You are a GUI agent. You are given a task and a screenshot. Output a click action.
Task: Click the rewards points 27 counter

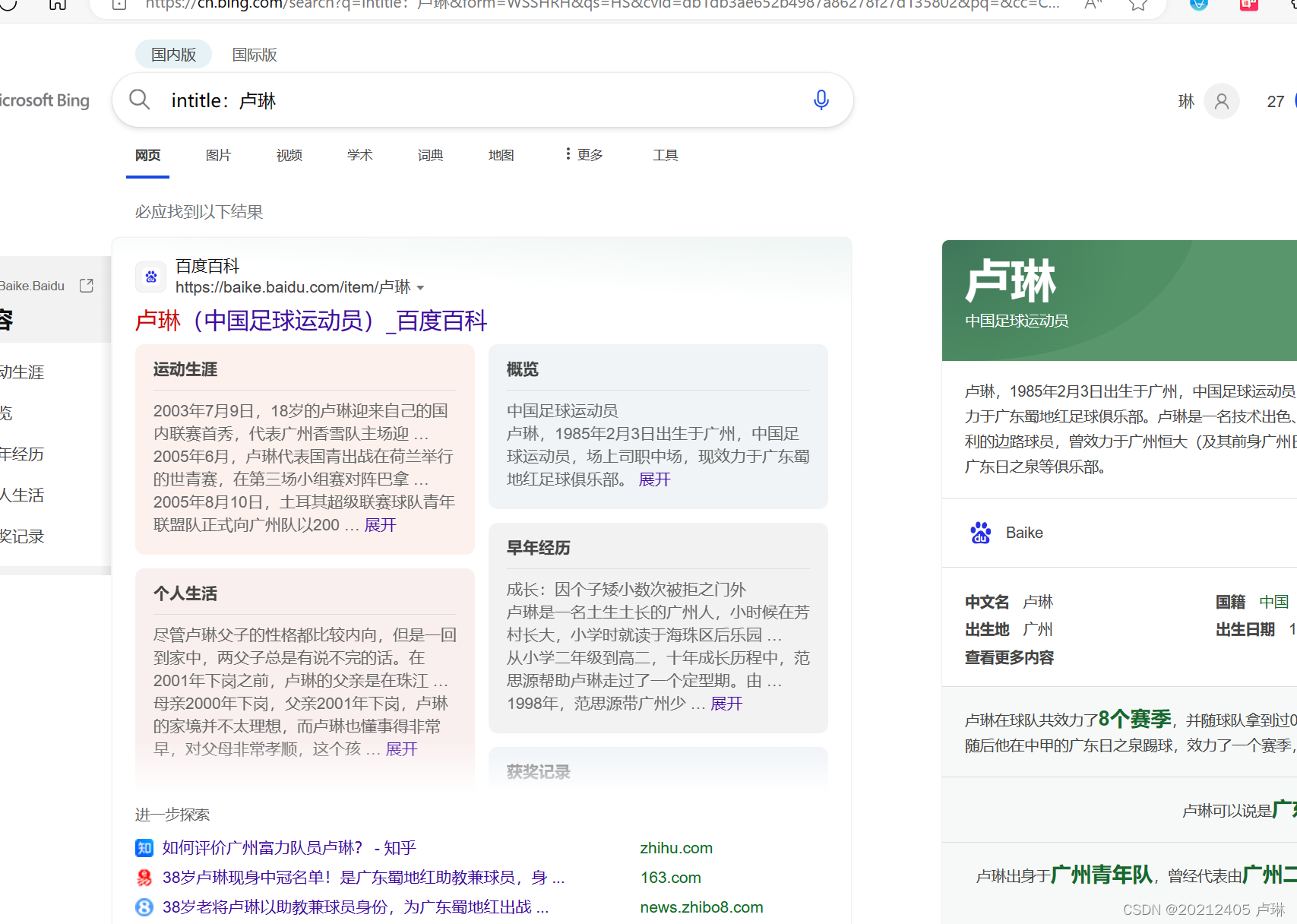pos(1276,101)
